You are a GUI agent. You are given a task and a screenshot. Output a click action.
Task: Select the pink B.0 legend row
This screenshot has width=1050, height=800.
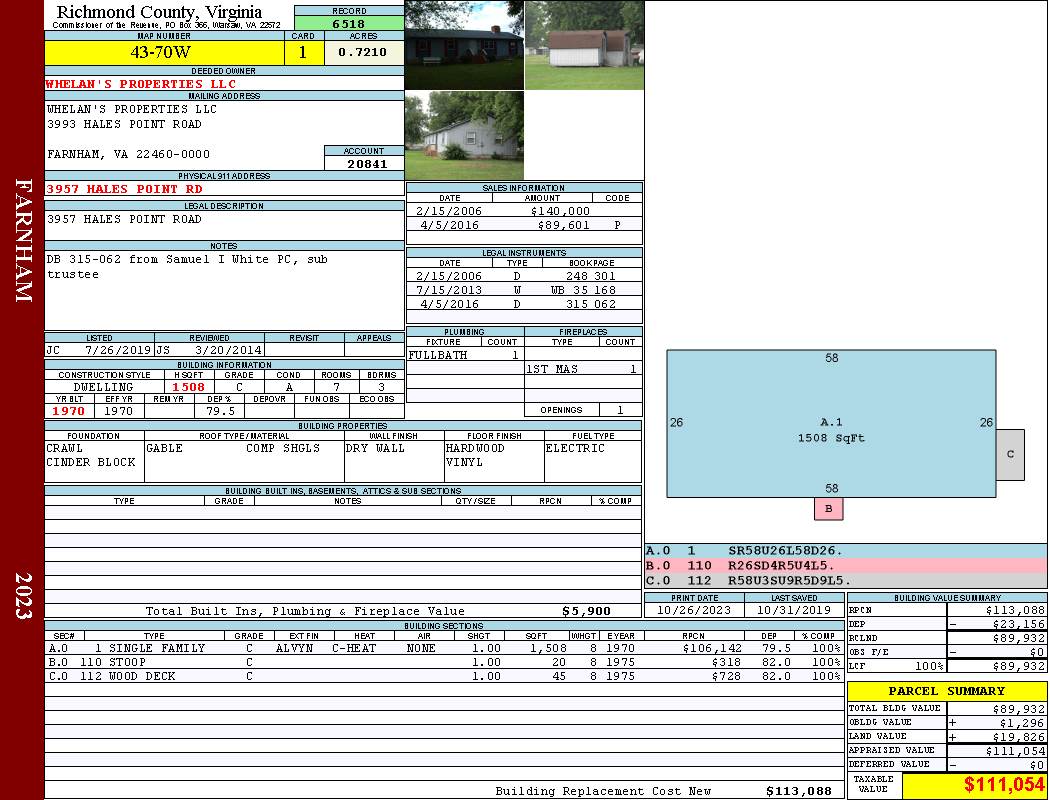click(845, 565)
